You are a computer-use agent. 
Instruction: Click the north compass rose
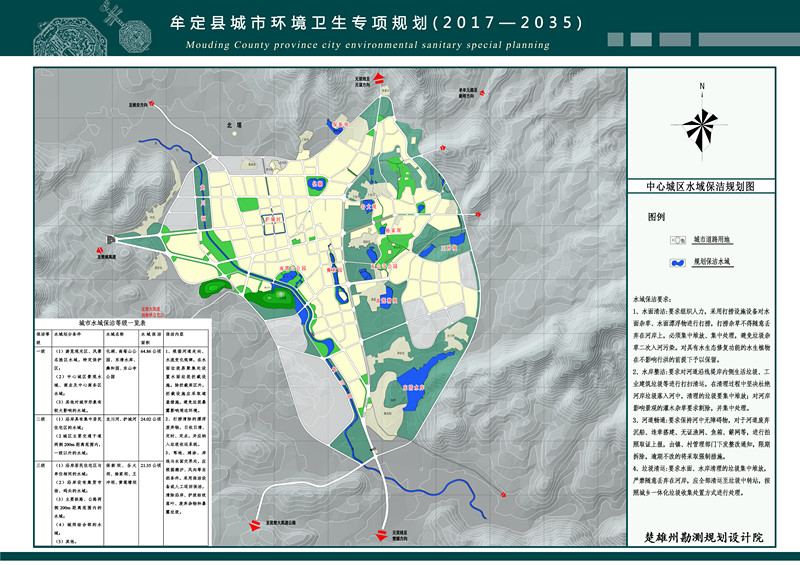(x=702, y=125)
